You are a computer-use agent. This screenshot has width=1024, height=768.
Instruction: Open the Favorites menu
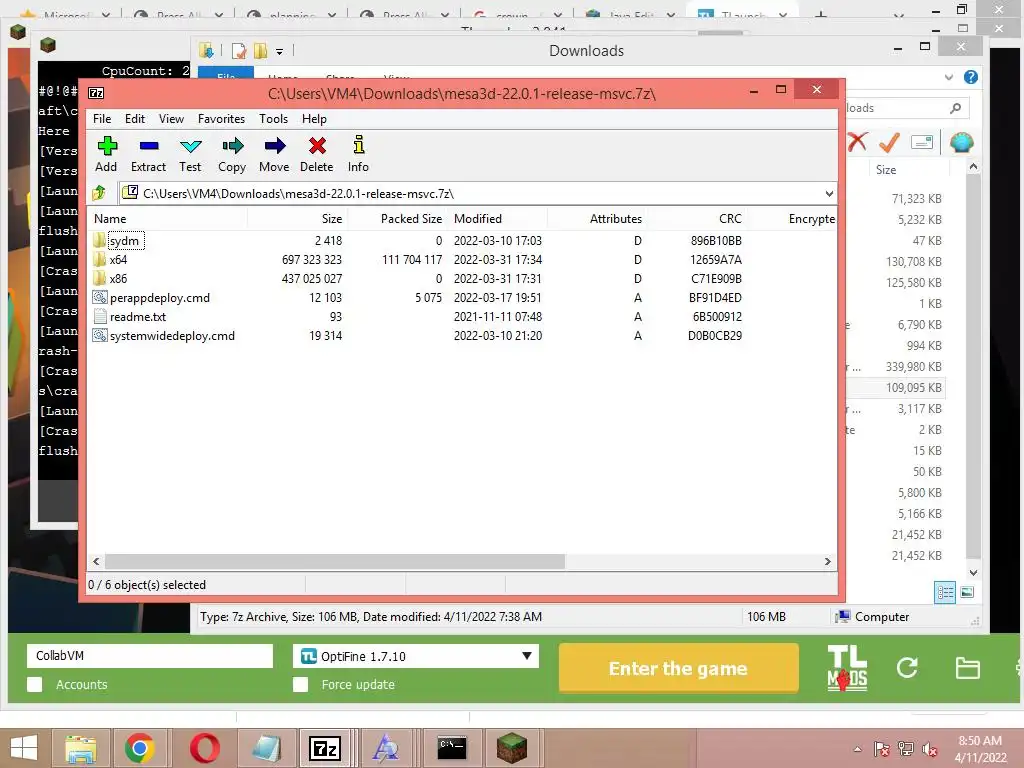(x=221, y=119)
